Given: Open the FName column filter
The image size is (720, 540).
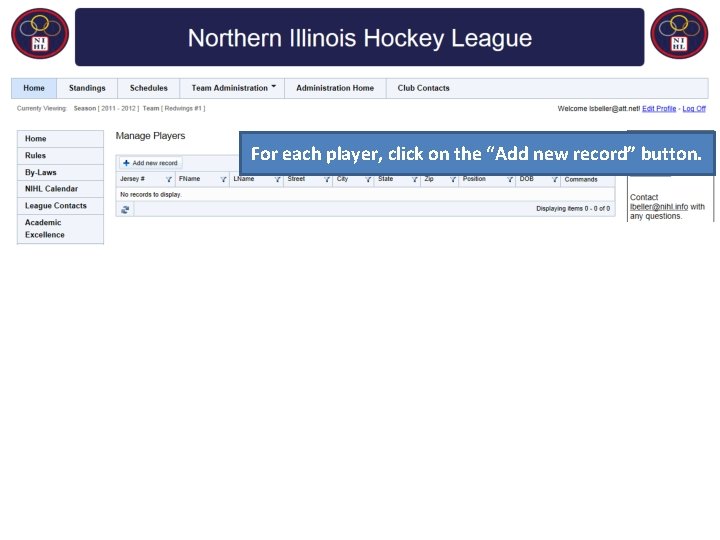Looking at the screenshot, I should pos(223,179).
